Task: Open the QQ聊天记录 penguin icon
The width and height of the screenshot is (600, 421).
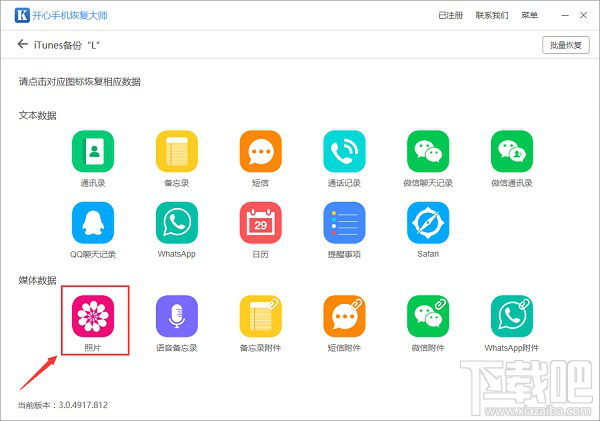Action: tap(93, 223)
